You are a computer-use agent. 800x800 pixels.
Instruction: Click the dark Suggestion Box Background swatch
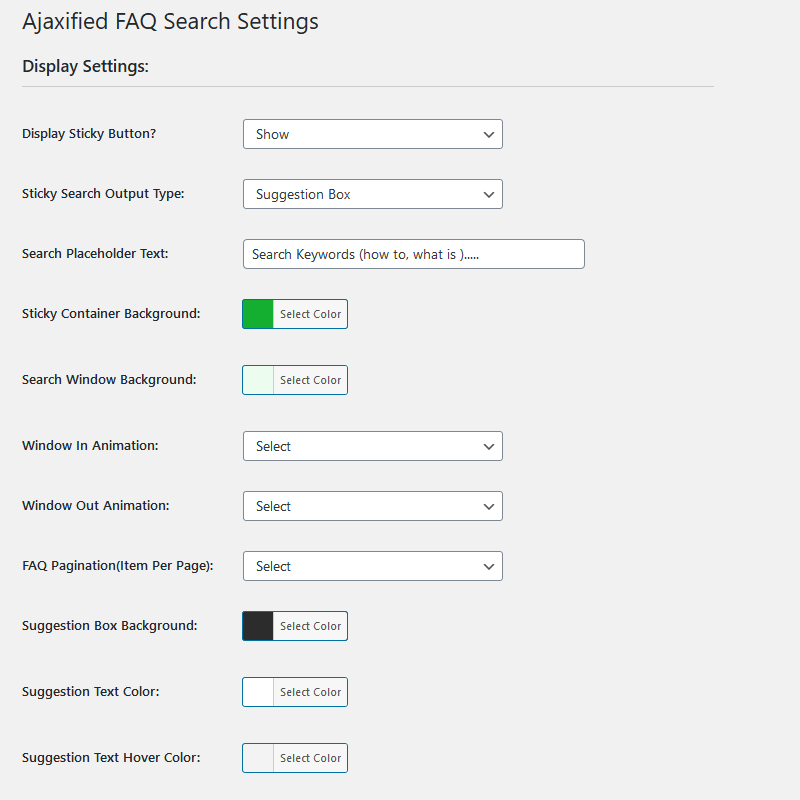tap(256, 625)
